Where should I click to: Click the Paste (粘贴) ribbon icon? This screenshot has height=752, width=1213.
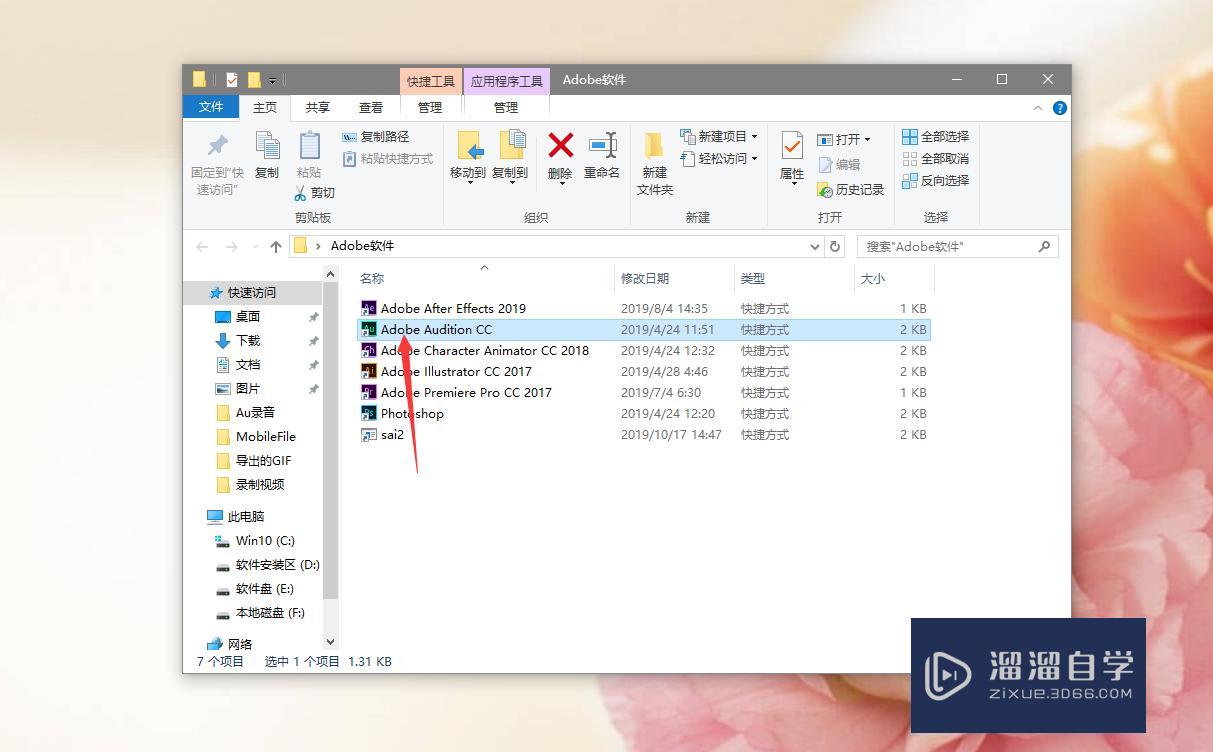(x=309, y=147)
